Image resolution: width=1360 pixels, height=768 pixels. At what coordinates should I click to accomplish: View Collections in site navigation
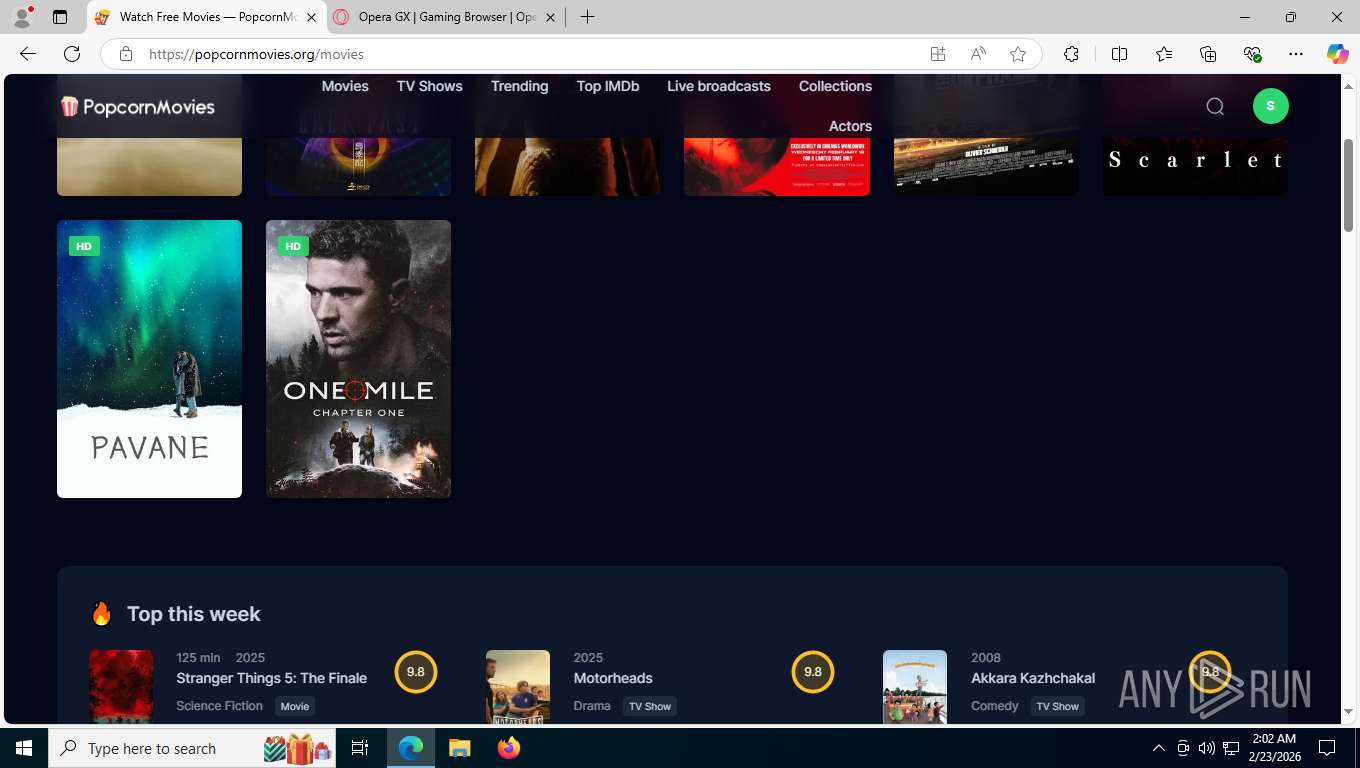pos(835,86)
